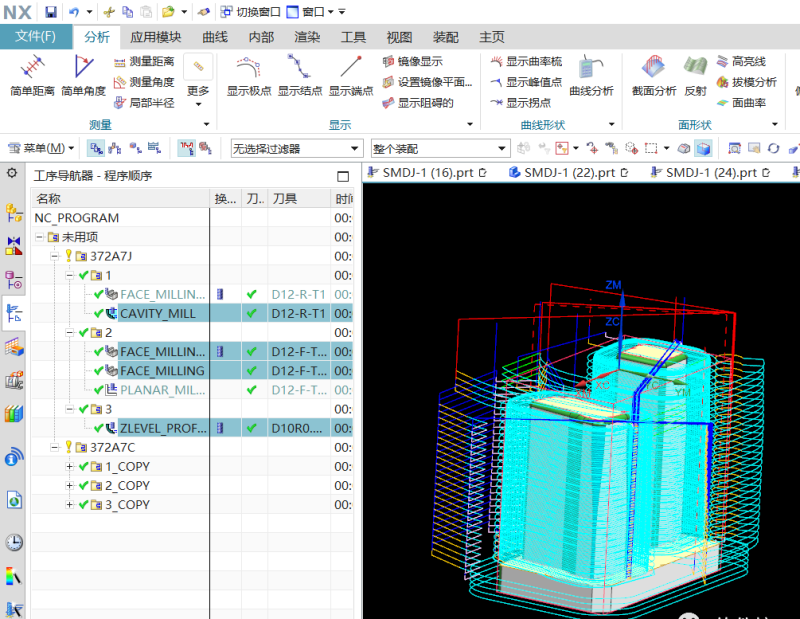Viewport: 800px width, 619px height.
Task: Expand the 3_COPY group
Action: (x=69, y=505)
